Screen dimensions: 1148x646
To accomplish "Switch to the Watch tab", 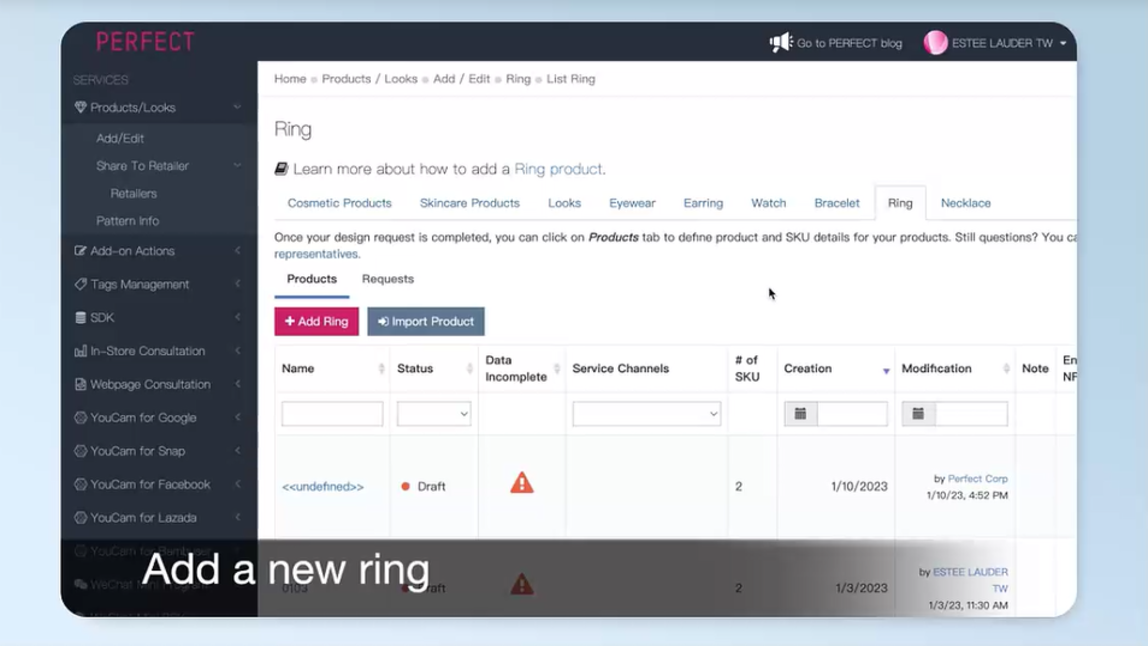I will pos(768,203).
